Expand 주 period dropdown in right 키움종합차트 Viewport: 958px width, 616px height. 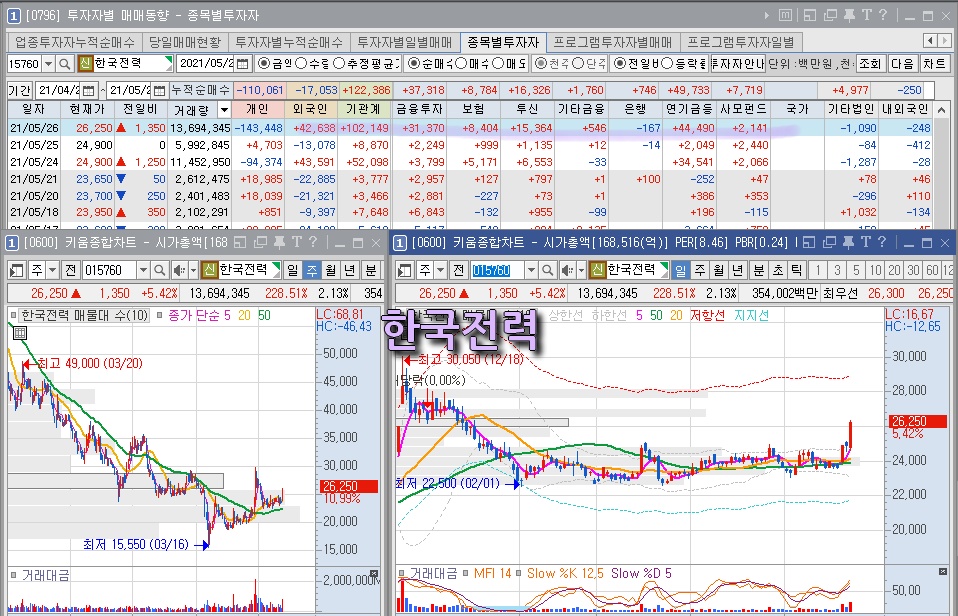440,270
